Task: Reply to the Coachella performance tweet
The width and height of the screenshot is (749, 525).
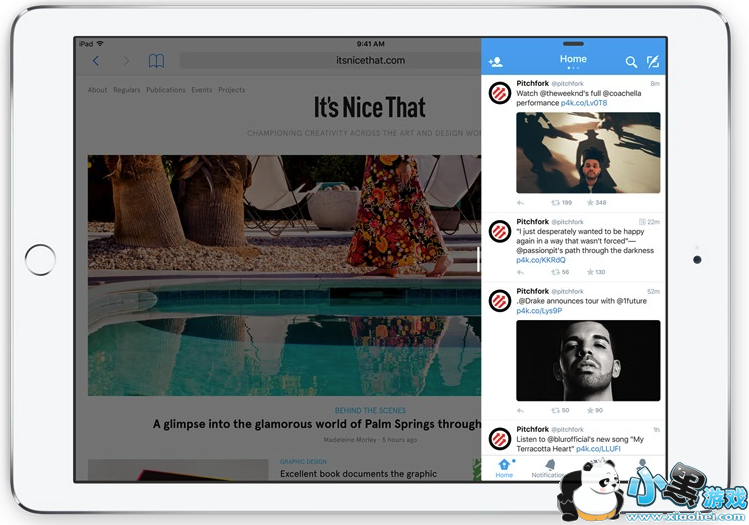Action: pos(520,203)
